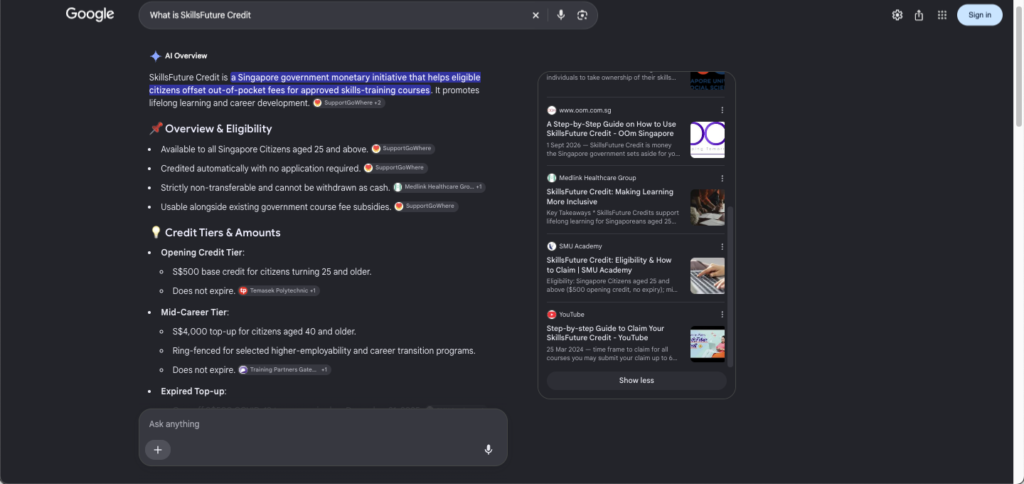This screenshot has width=1024, height=484.
Task: Clear the search query with the X icon
Action: tap(536, 15)
